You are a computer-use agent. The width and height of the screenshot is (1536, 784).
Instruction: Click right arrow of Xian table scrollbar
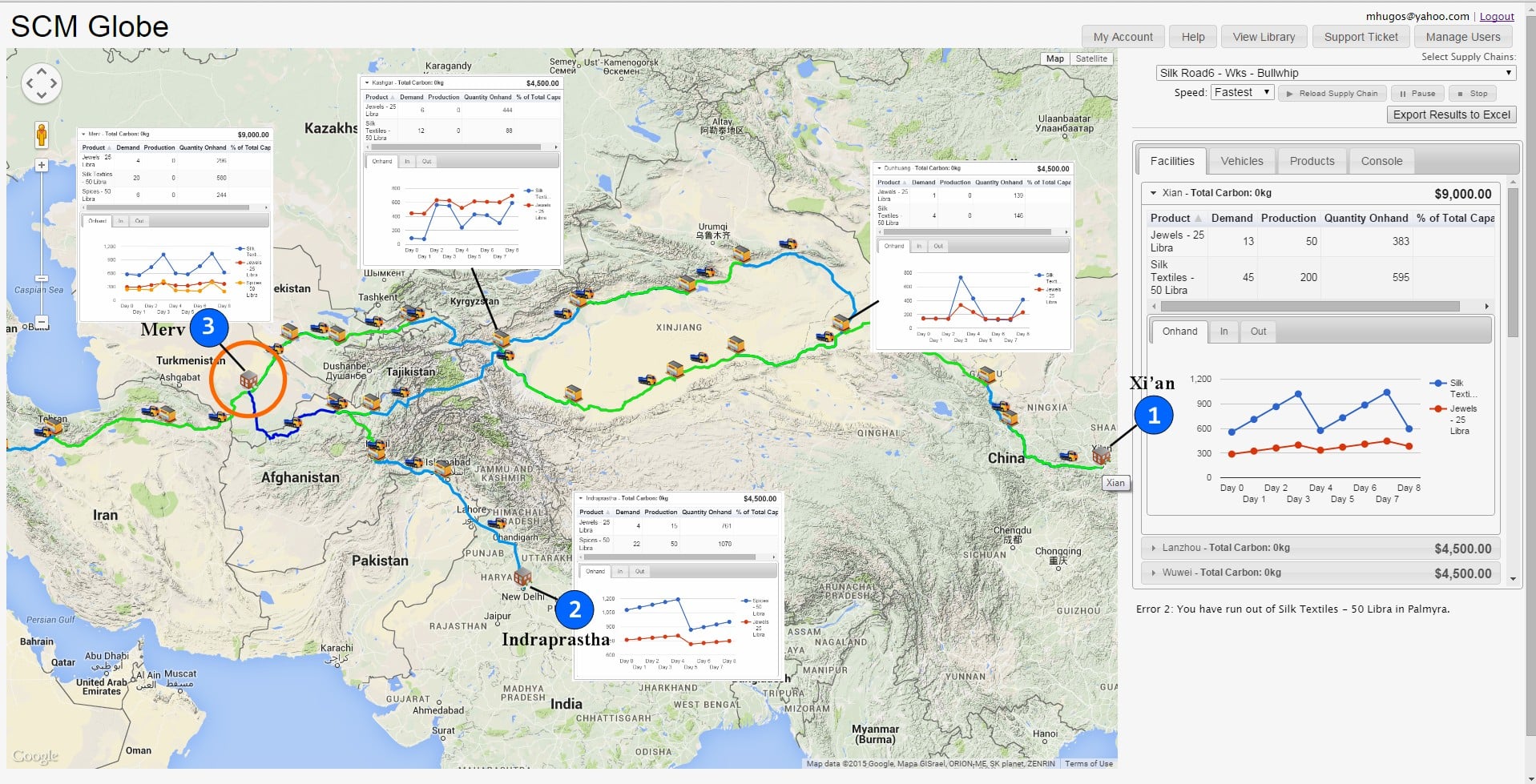[x=1487, y=306]
